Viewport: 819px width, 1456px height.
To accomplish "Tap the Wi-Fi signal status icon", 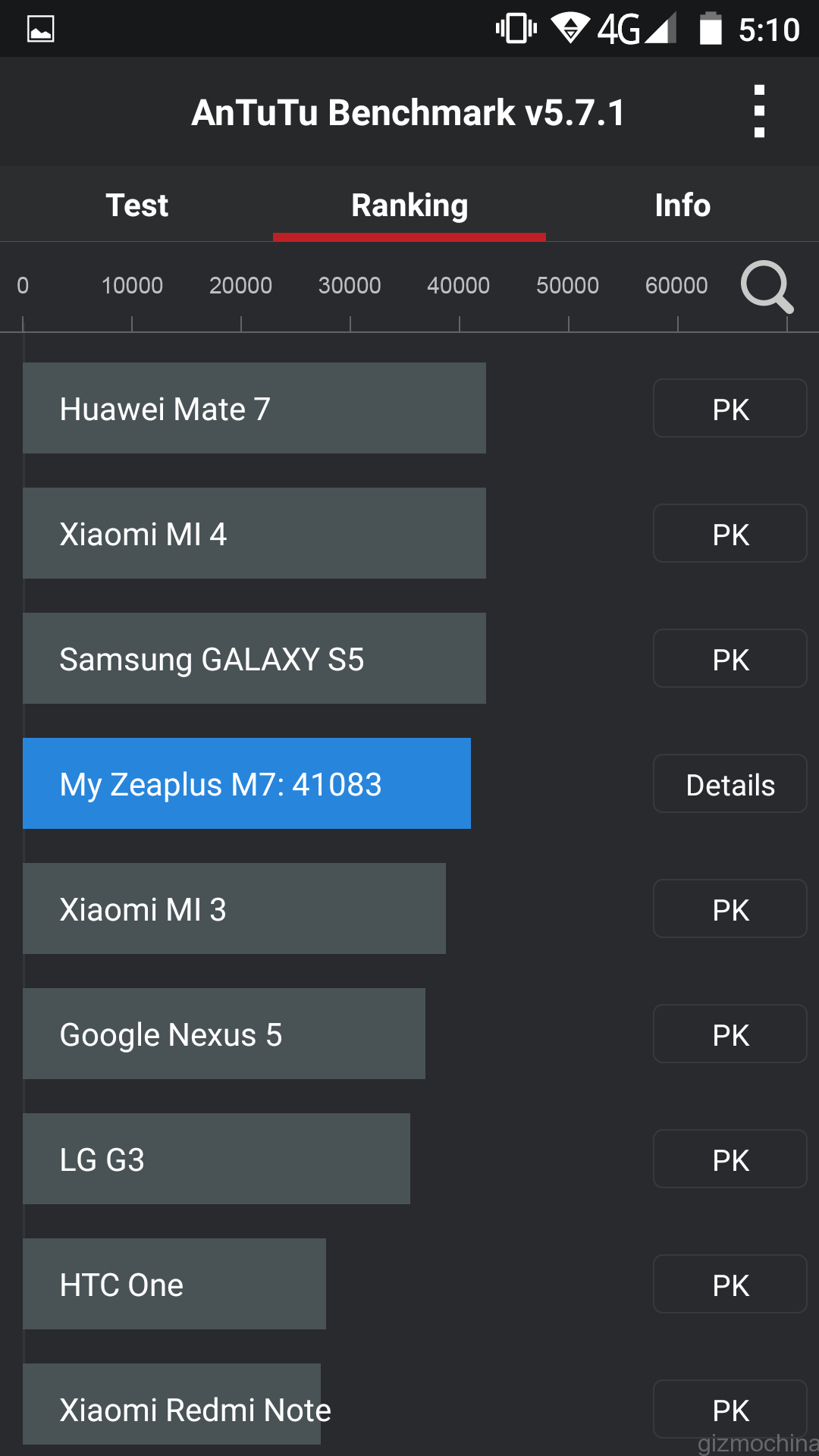I will [570, 29].
